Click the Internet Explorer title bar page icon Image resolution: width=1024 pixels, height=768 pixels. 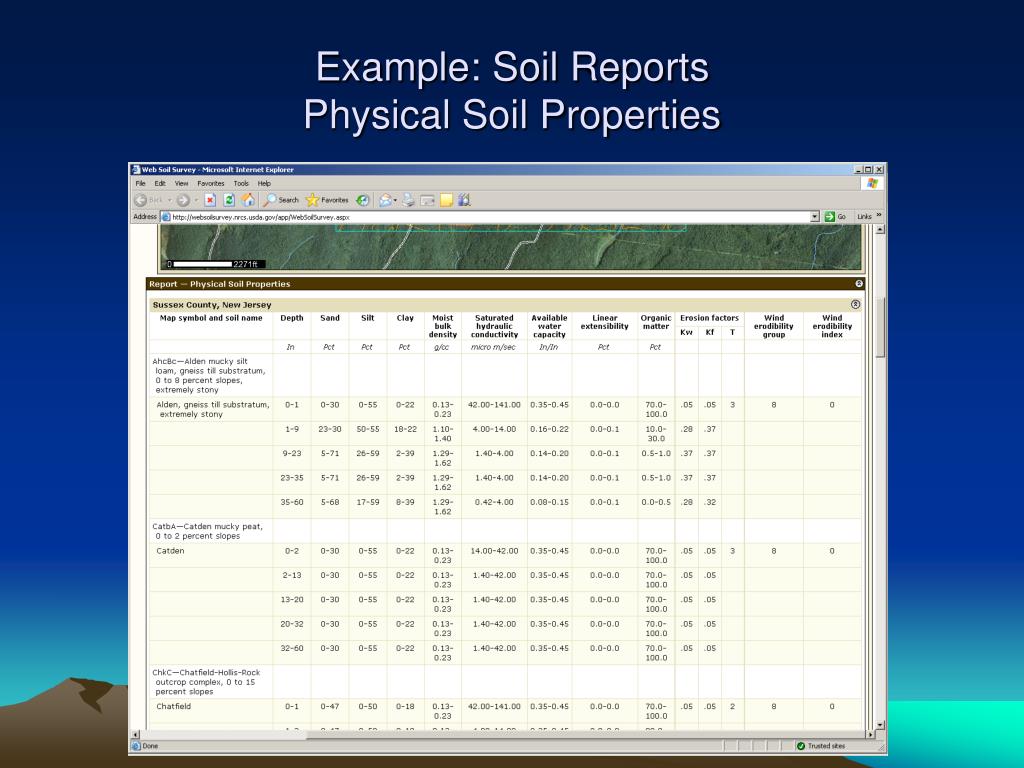(136, 170)
